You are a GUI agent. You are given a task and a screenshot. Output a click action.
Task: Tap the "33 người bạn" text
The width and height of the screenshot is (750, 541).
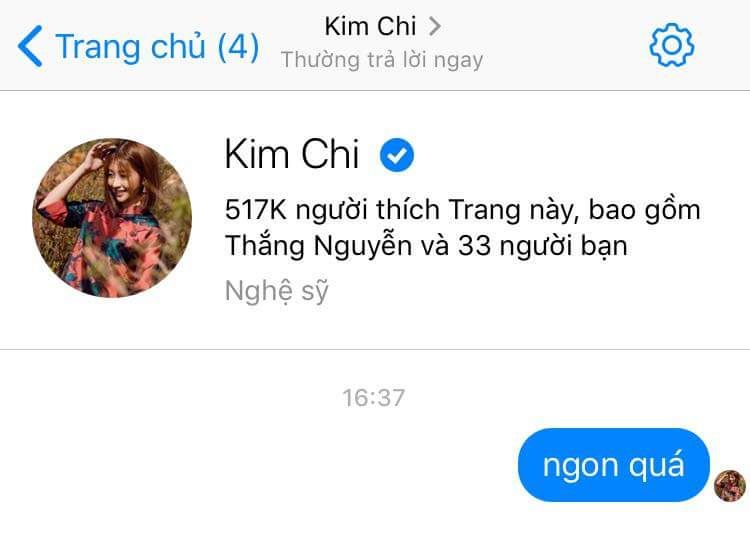[542, 246]
